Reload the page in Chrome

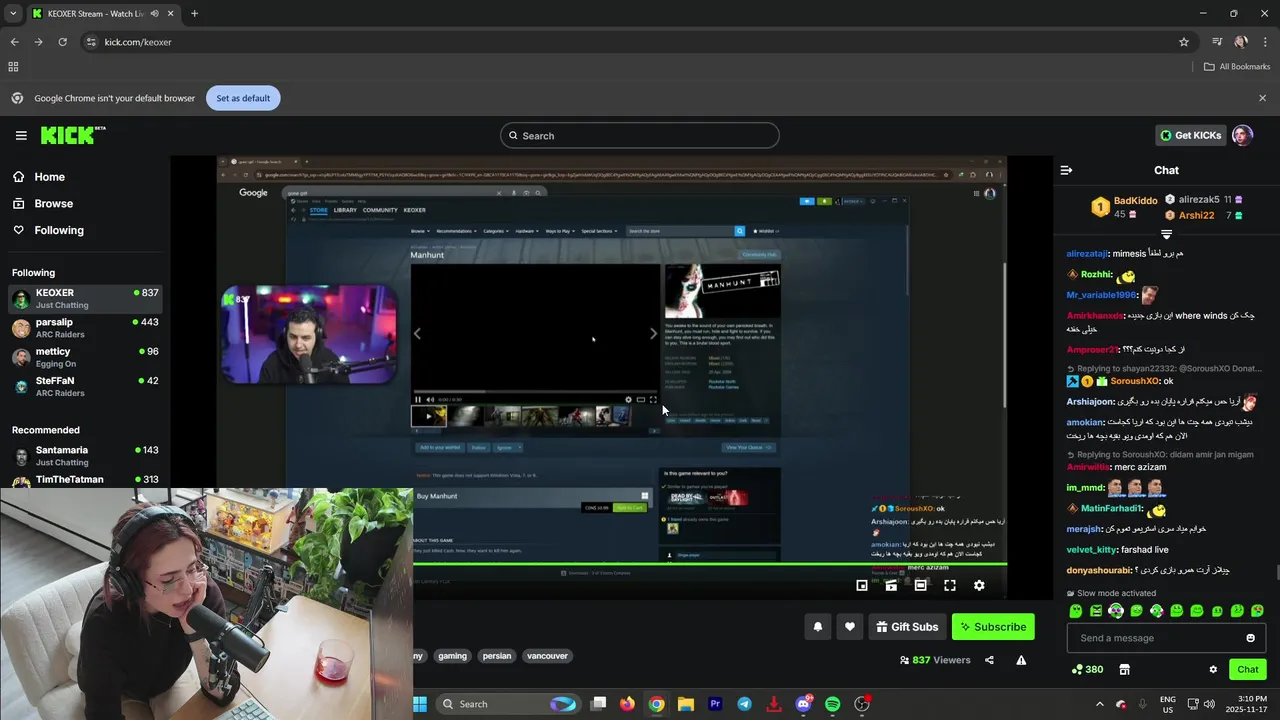click(x=62, y=42)
